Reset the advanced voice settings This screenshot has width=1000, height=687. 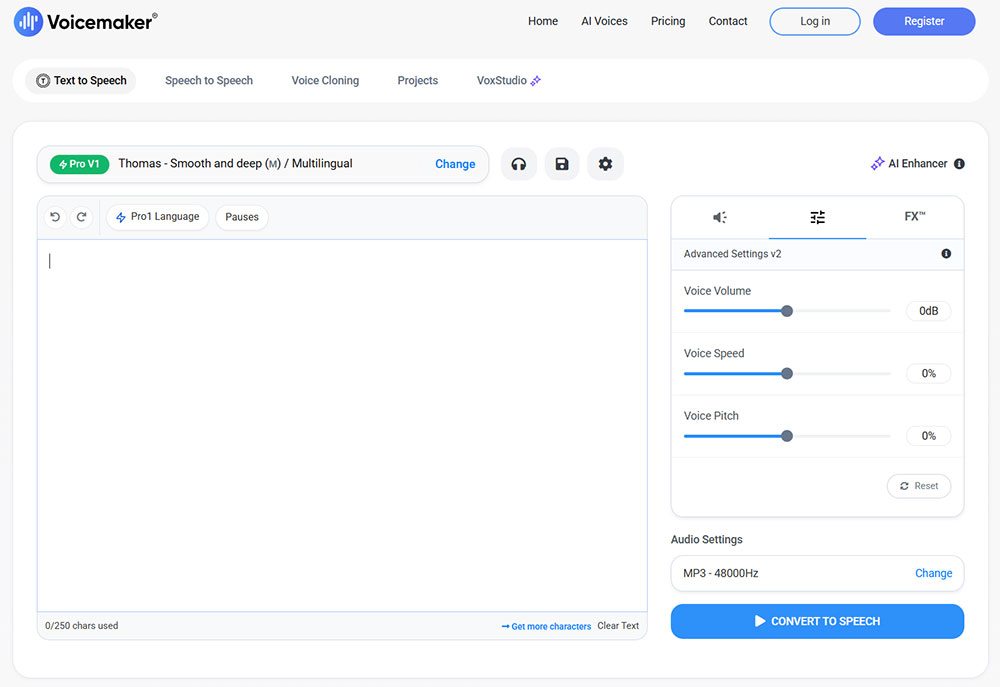(919, 486)
